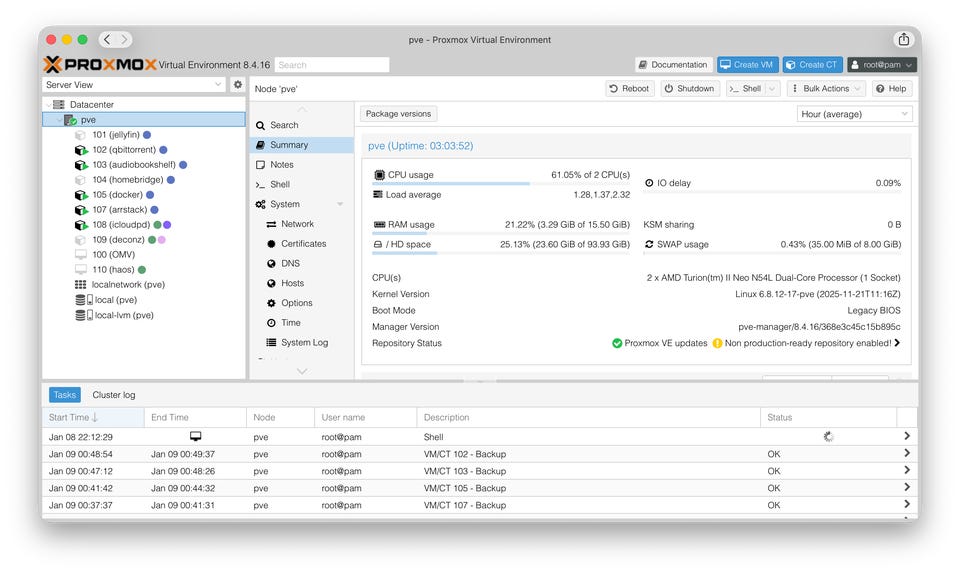Switch to the Cluster log tab
960x573 pixels.
tap(114, 395)
